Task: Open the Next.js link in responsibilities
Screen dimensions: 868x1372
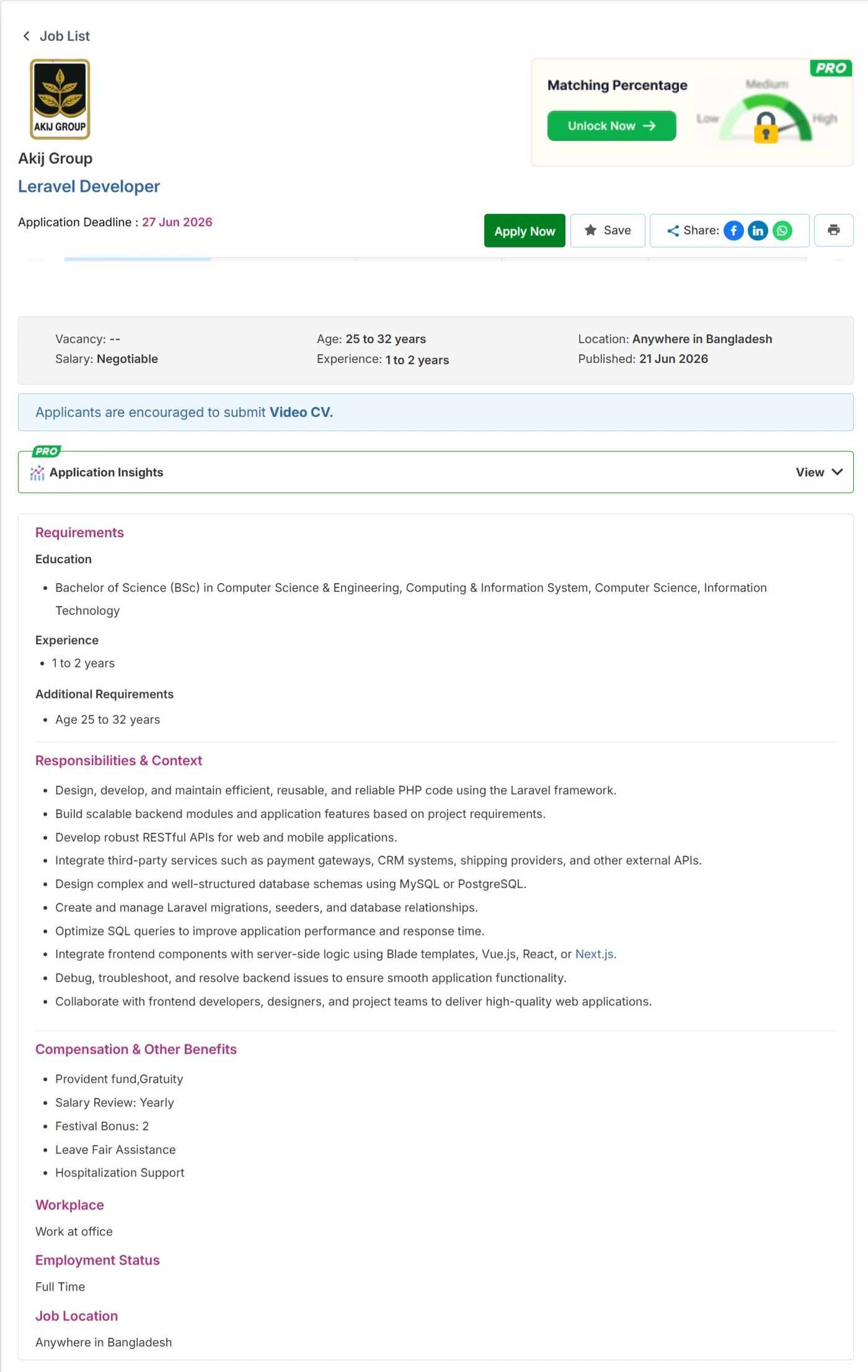Action: point(595,954)
